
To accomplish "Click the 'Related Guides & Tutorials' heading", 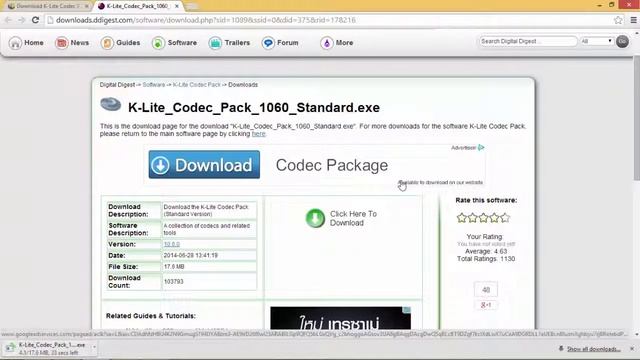I will click(151, 316).
